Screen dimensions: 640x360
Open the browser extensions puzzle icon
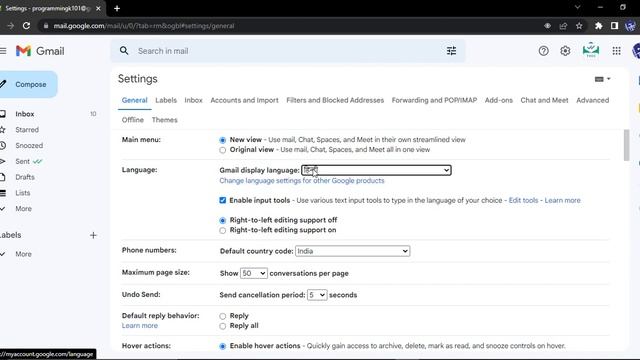(x=598, y=26)
